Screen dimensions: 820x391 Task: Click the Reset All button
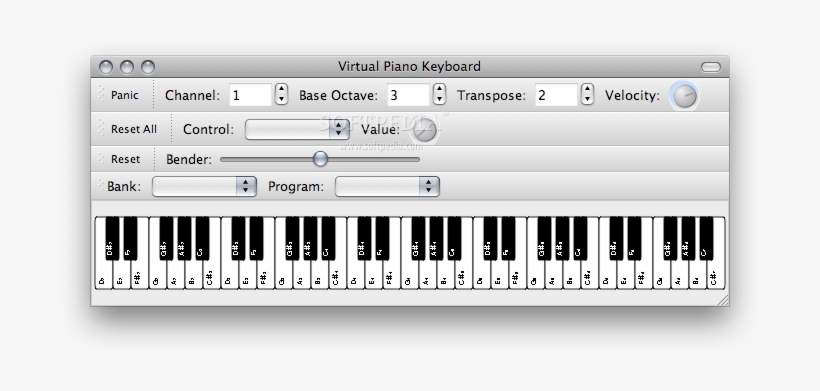(133, 129)
